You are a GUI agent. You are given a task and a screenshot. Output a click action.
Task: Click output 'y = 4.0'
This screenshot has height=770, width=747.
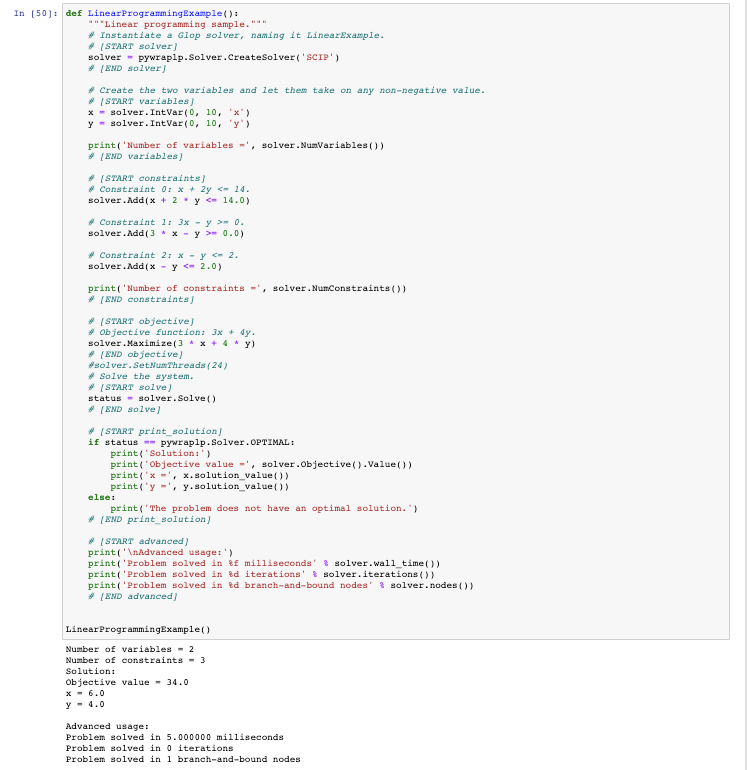click(x=85, y=704)
